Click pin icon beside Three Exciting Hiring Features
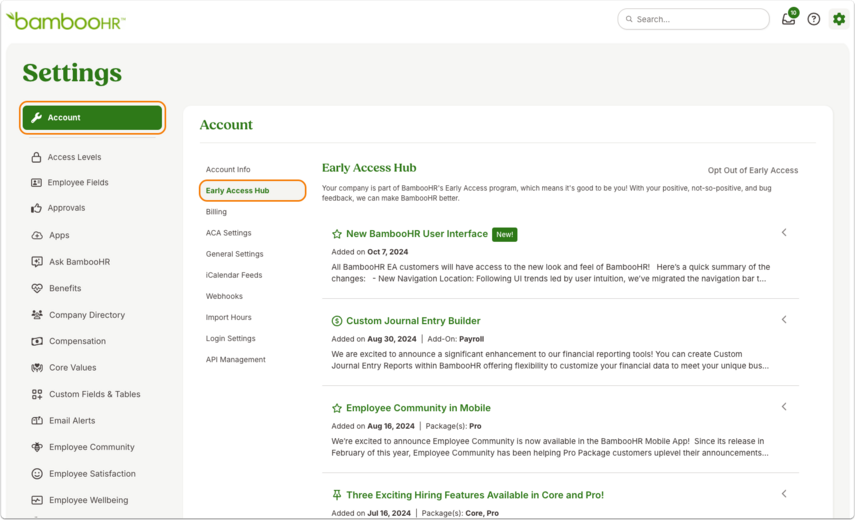The height and width of the screenshot is (520, 855). [x=337, y=495]
